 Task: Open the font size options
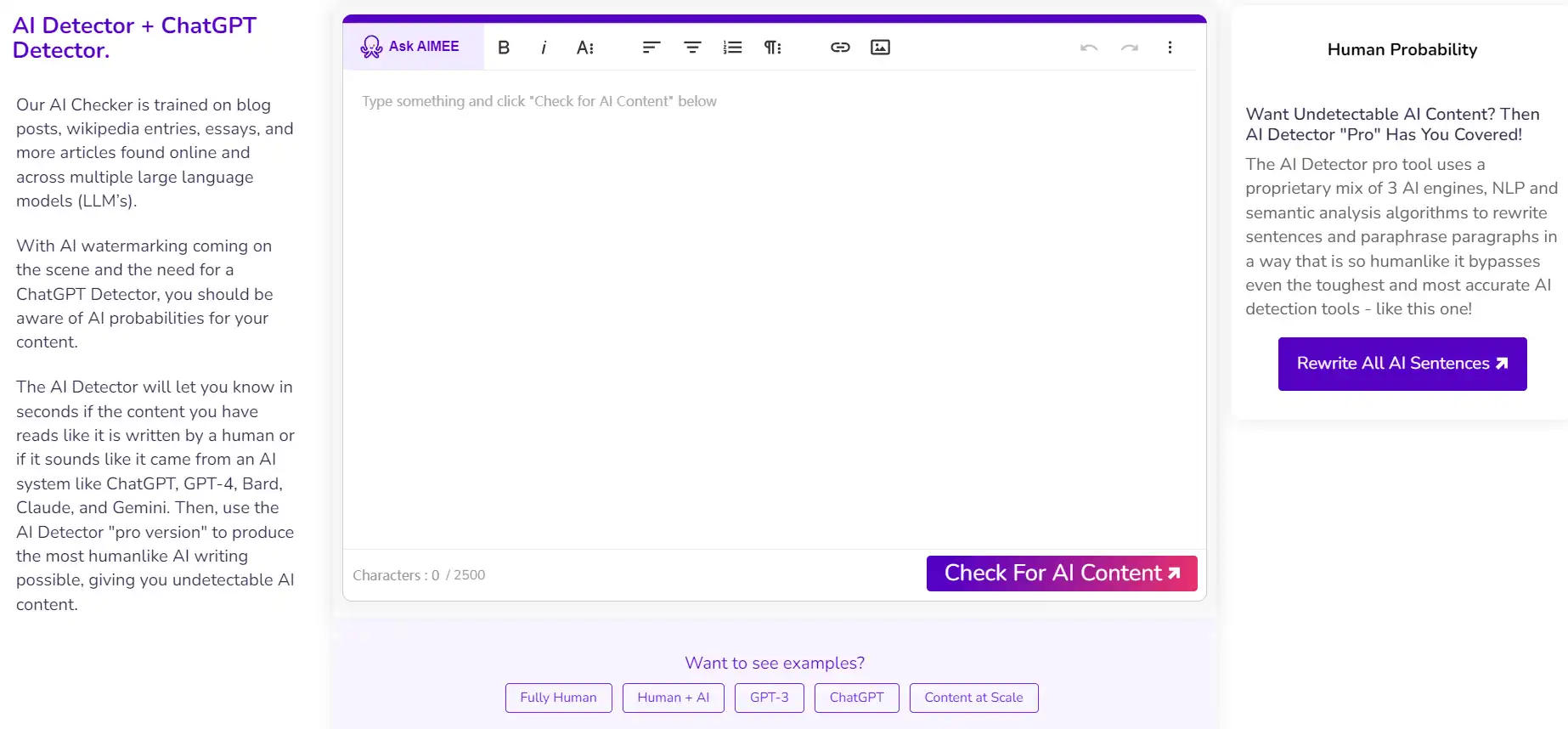click(585, 48)
